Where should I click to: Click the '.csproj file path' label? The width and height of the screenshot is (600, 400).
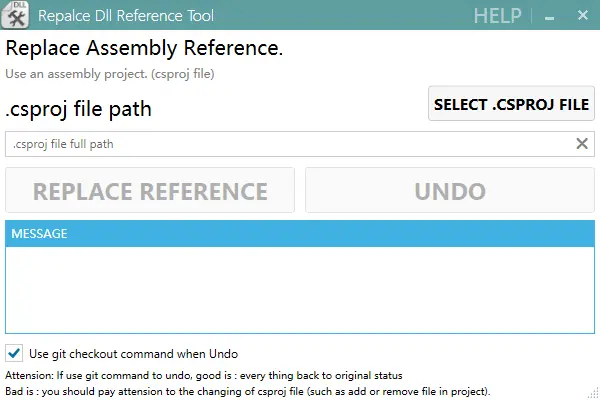click(78, 109)
